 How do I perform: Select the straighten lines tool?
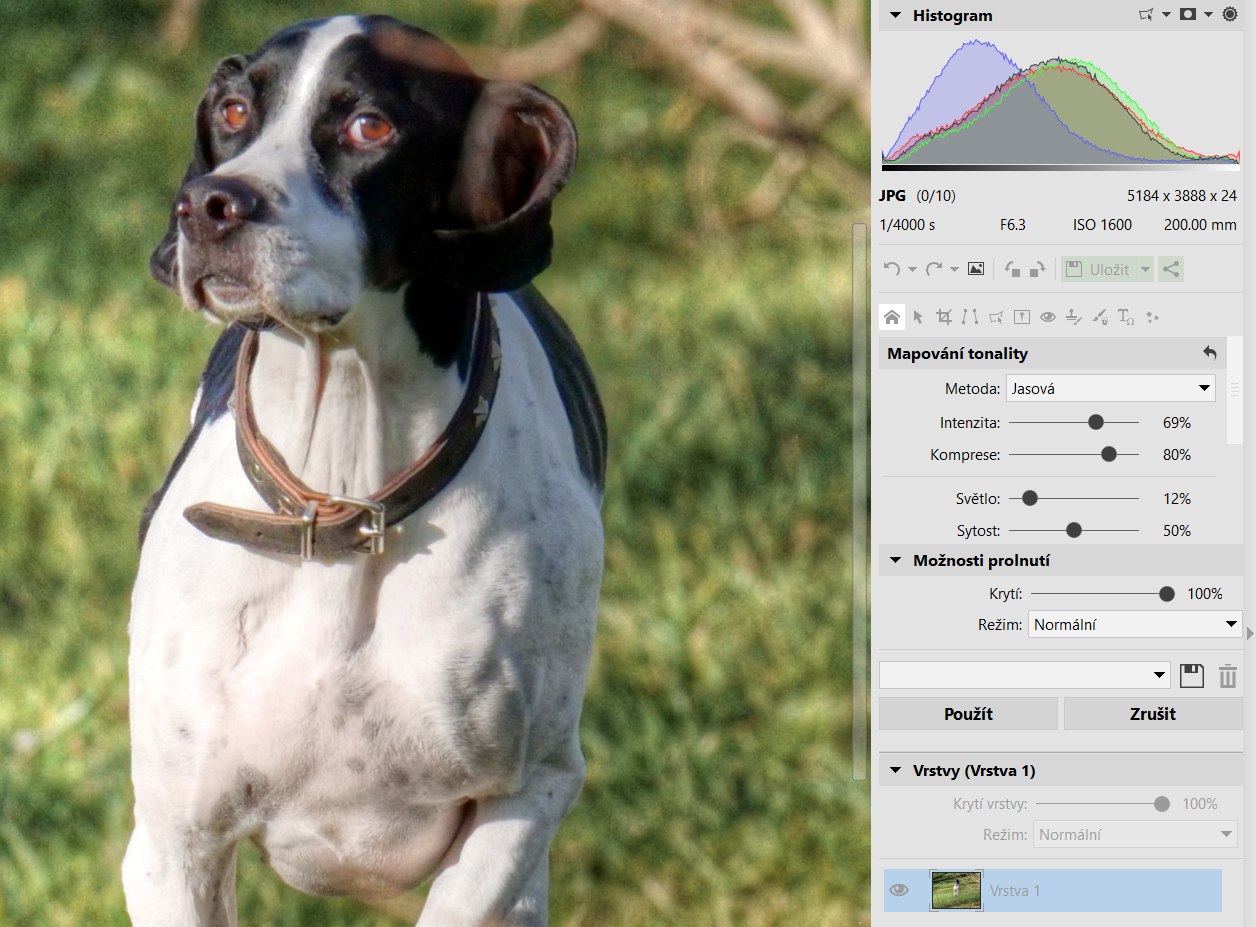pos(970,317)
